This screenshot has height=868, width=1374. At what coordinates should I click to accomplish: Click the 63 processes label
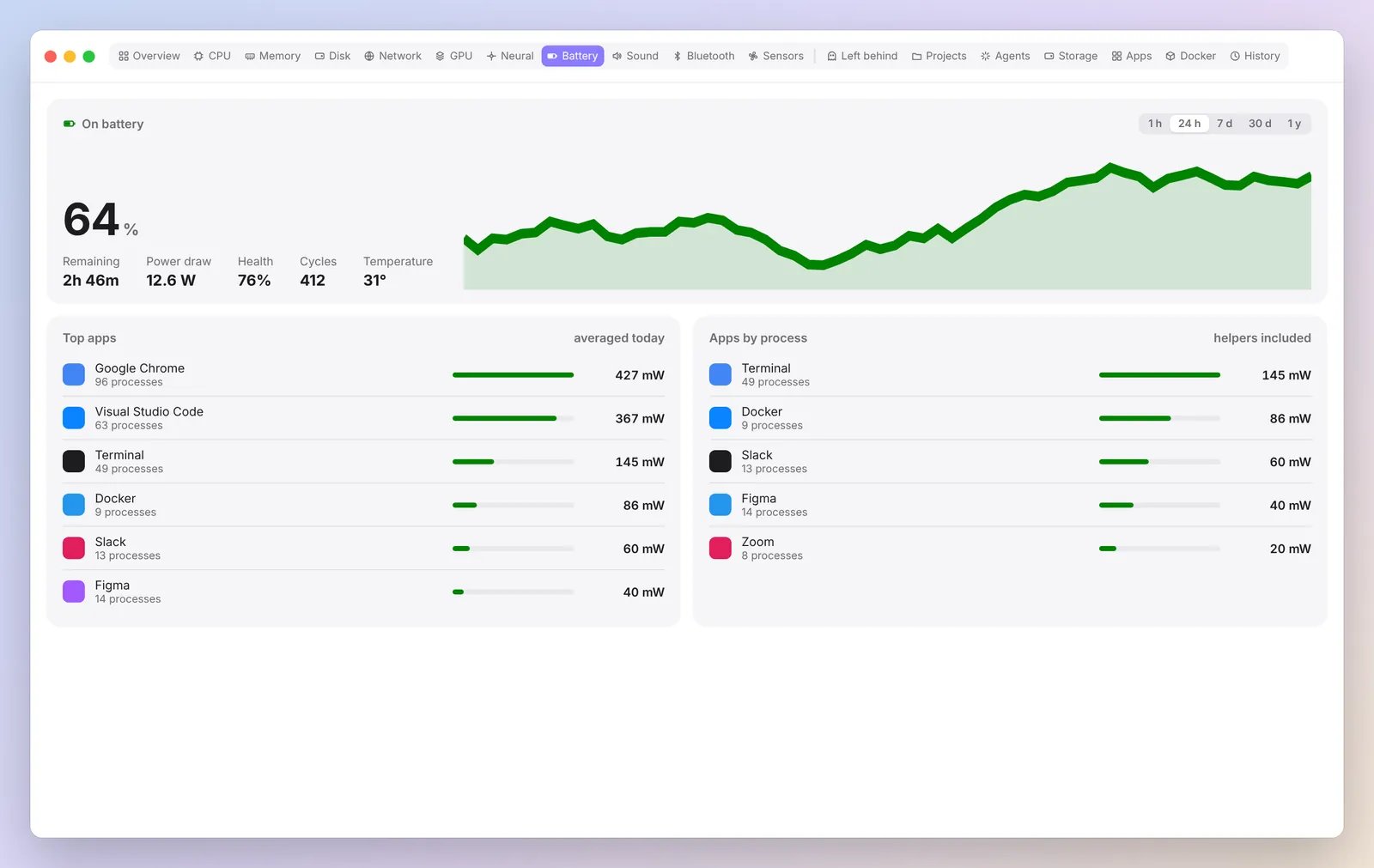(129, 426)
